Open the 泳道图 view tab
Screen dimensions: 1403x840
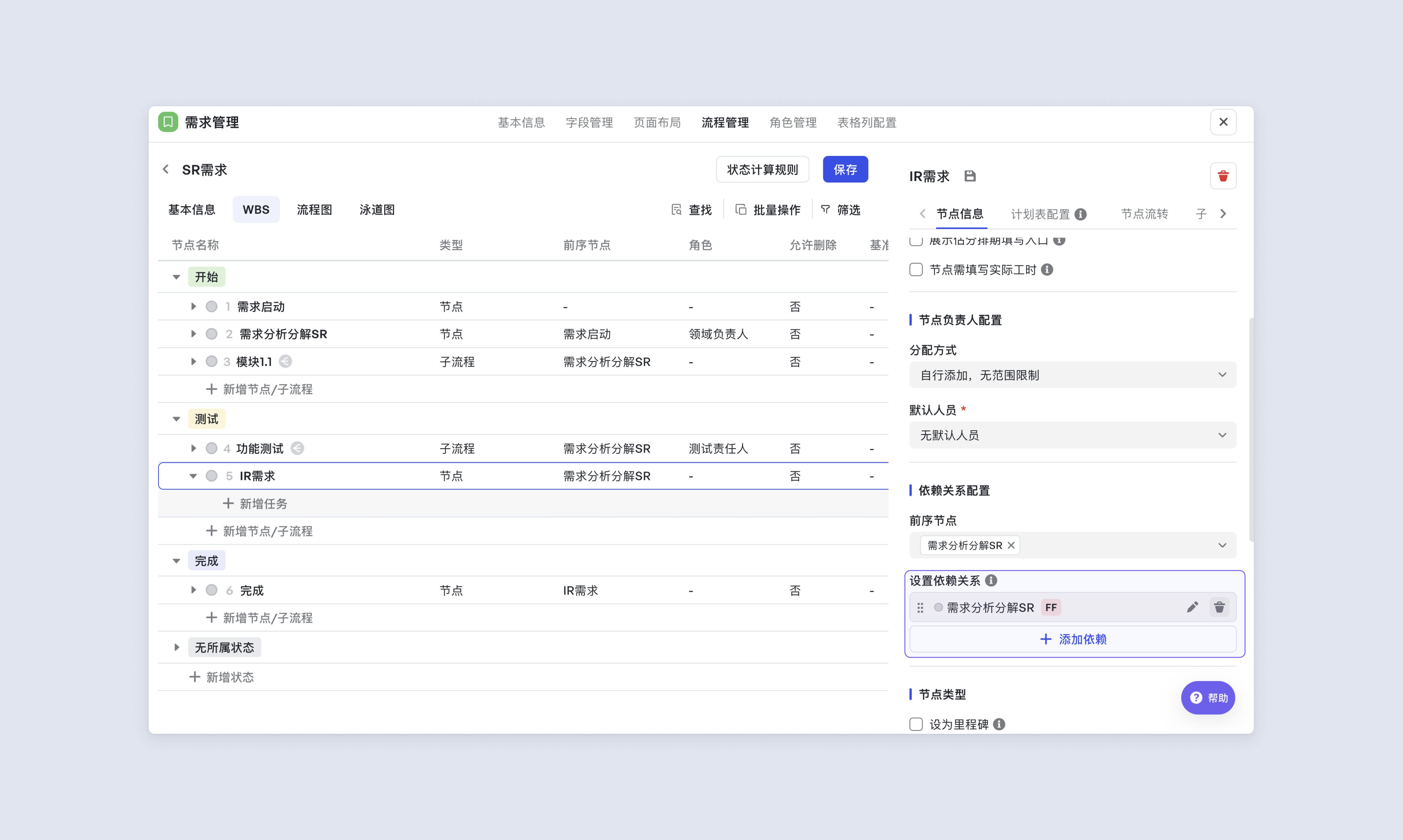[x=377, y=210]
